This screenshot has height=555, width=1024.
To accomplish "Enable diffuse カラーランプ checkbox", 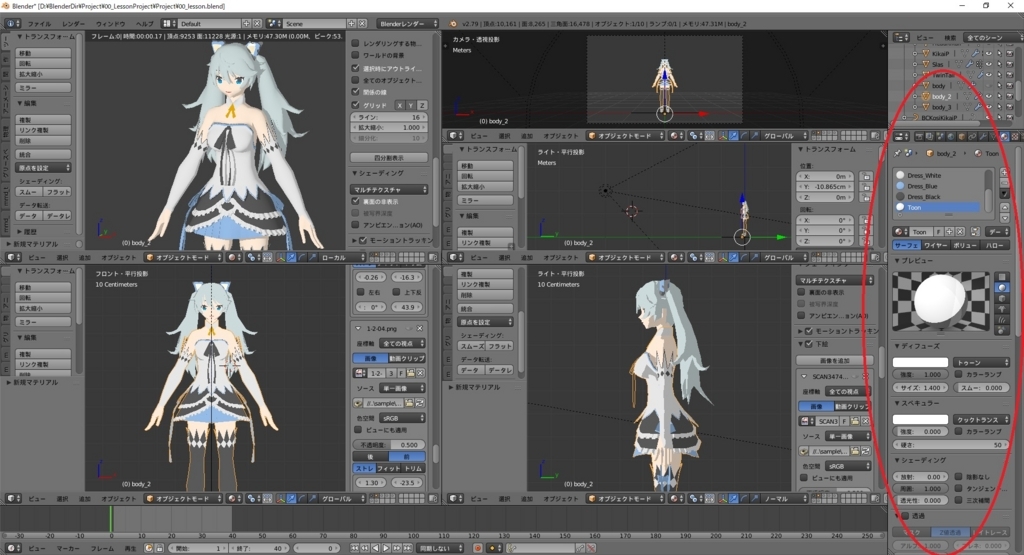I will coord(958,374).
